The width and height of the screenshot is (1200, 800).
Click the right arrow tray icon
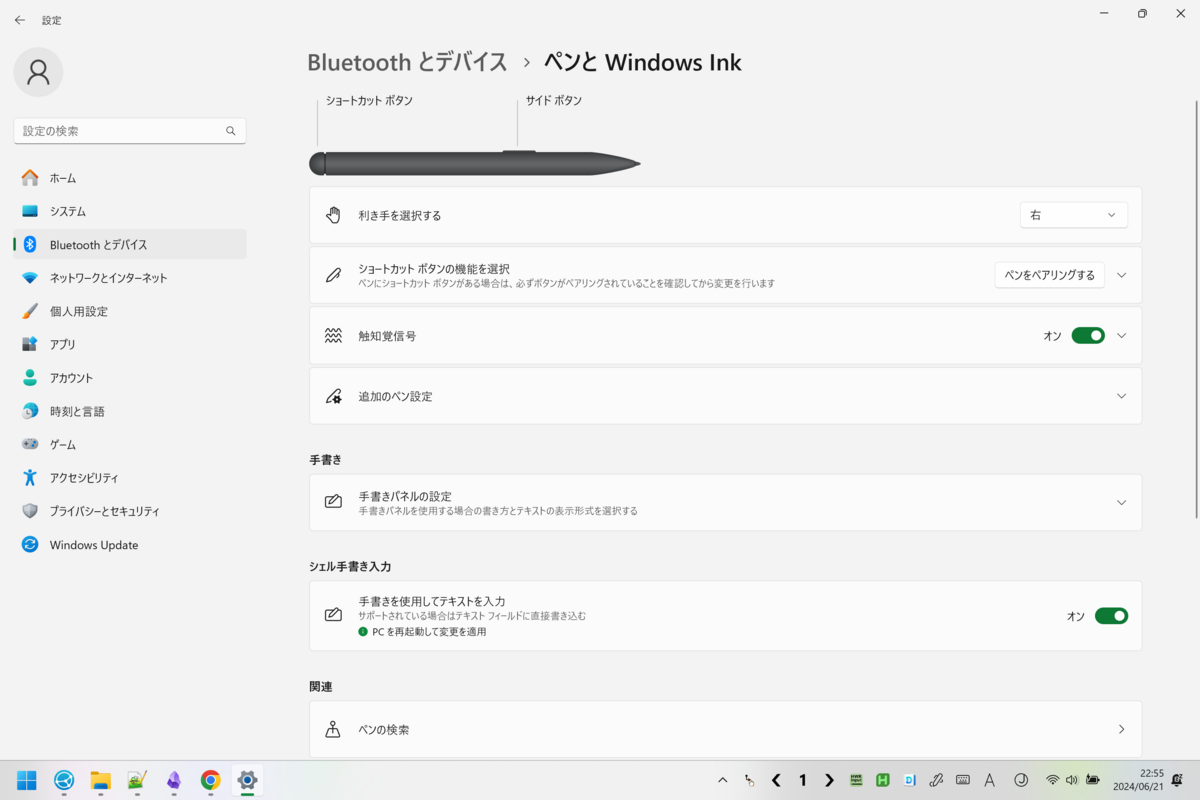(x=829, y=780)
